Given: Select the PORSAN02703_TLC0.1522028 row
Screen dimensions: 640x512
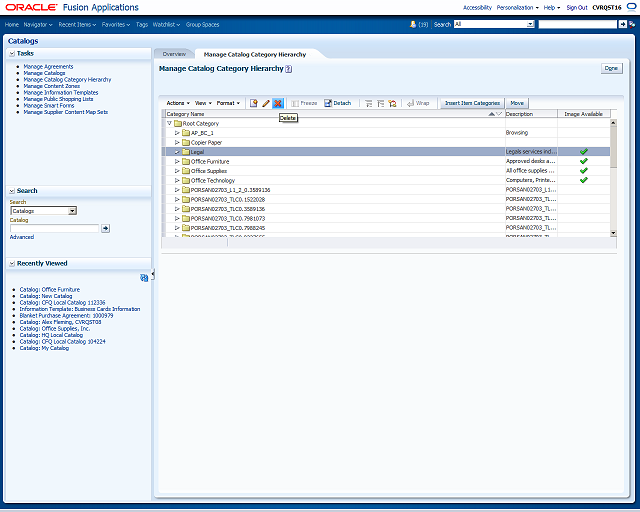Looking at the screenshot, I should coord(386,199).
